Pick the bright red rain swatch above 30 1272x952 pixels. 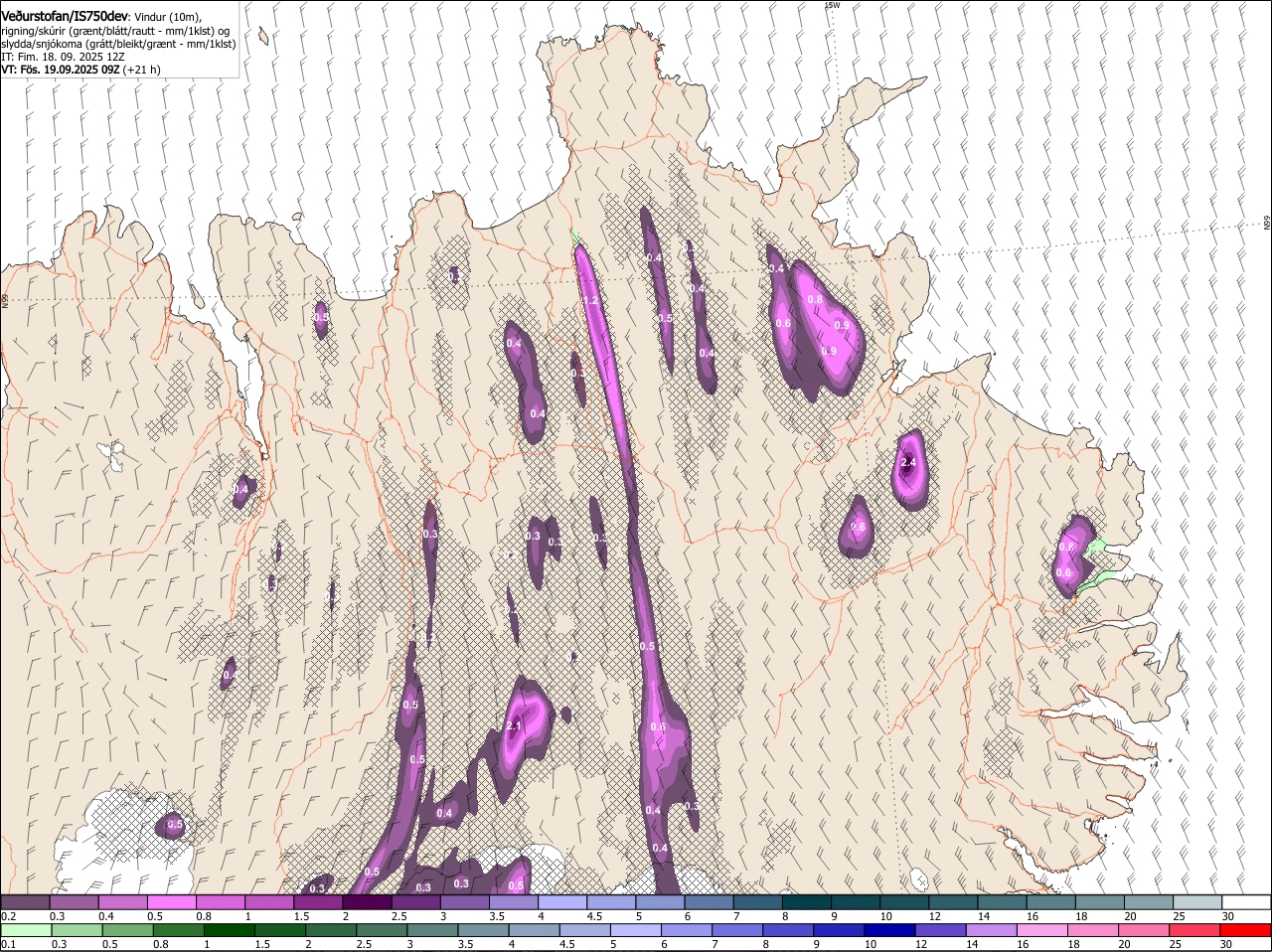pos(1247,931)
